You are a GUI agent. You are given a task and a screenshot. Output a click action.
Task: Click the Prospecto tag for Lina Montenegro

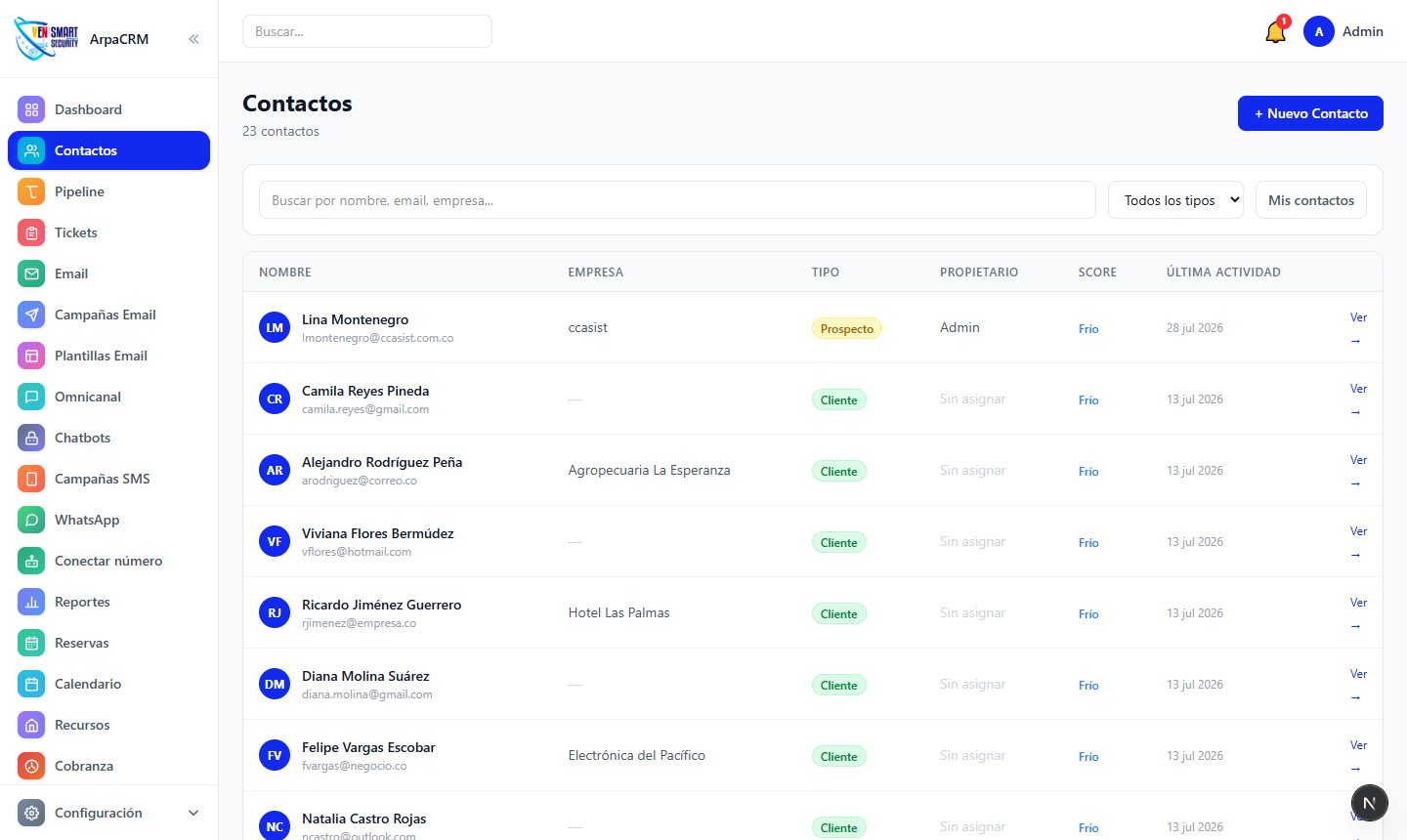847,328
